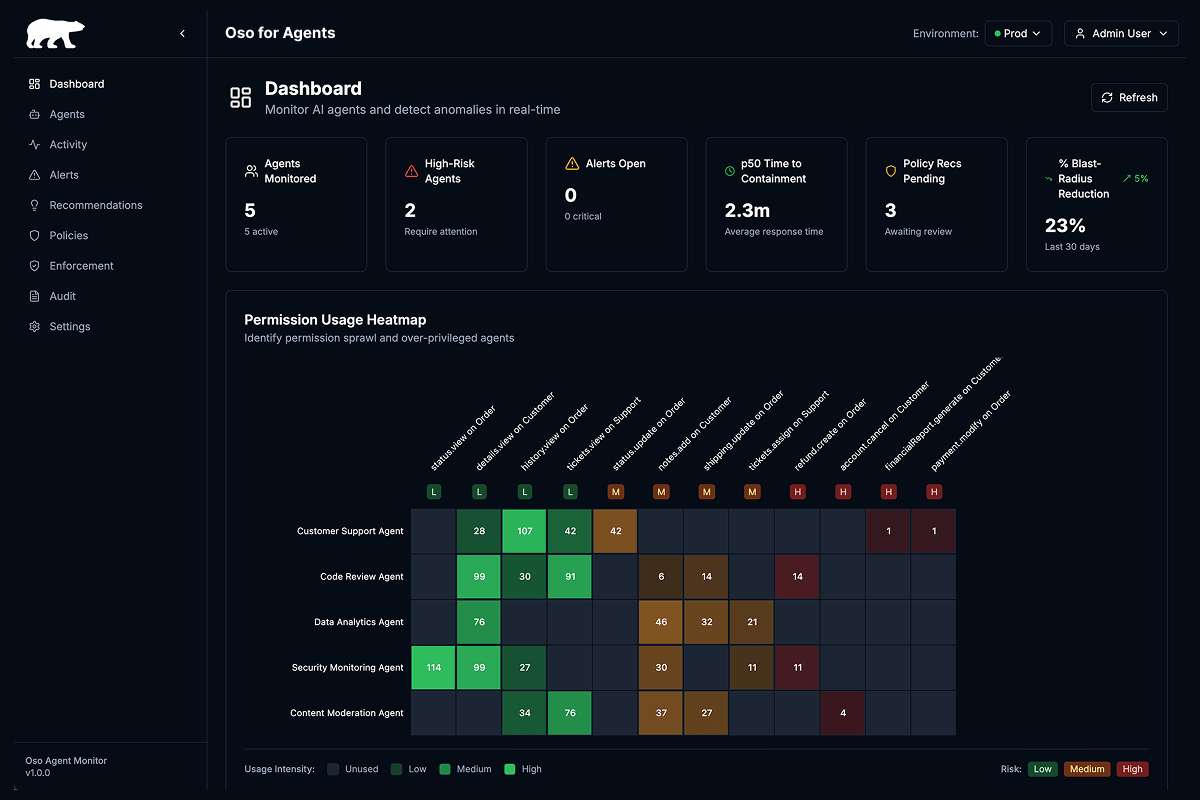
Task: Click the Refresh button
Action: 1129,97
